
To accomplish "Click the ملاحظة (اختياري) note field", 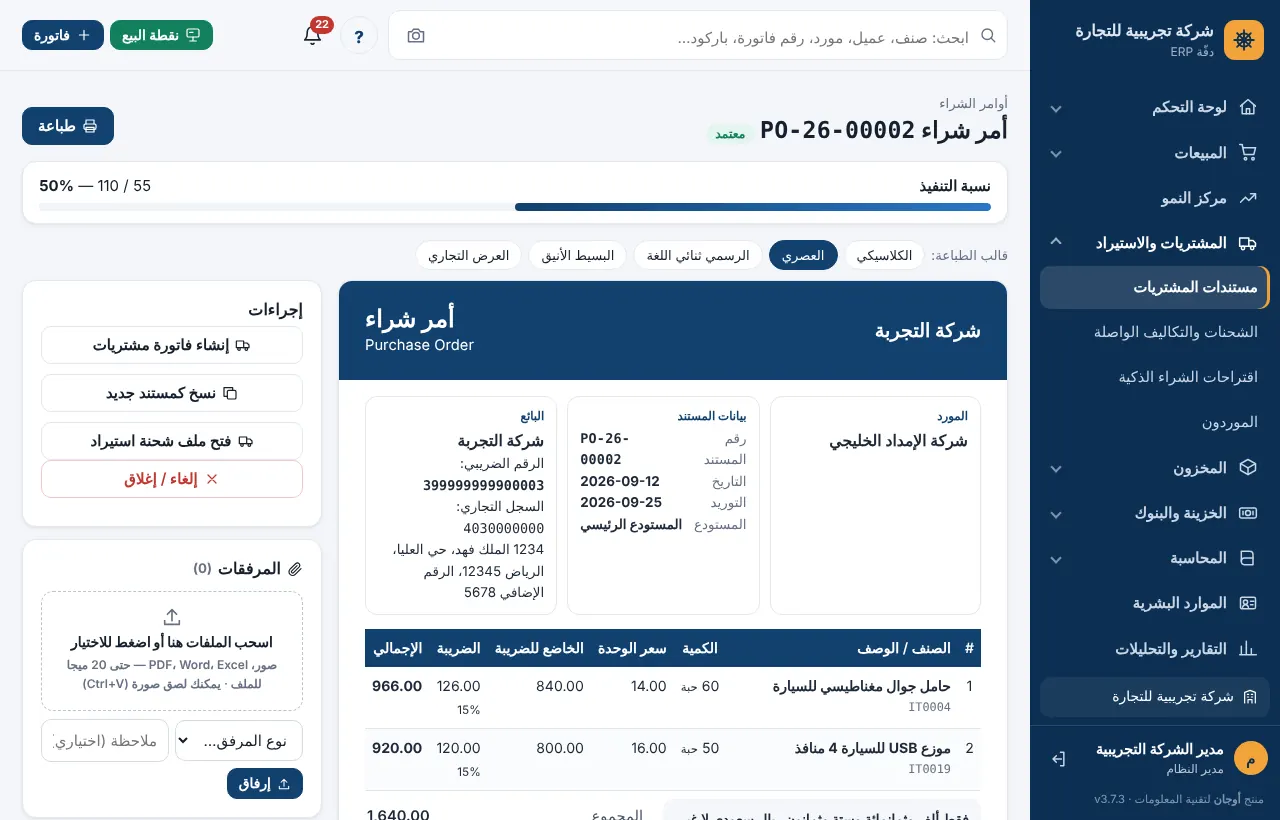I will [x=105, y=740].
